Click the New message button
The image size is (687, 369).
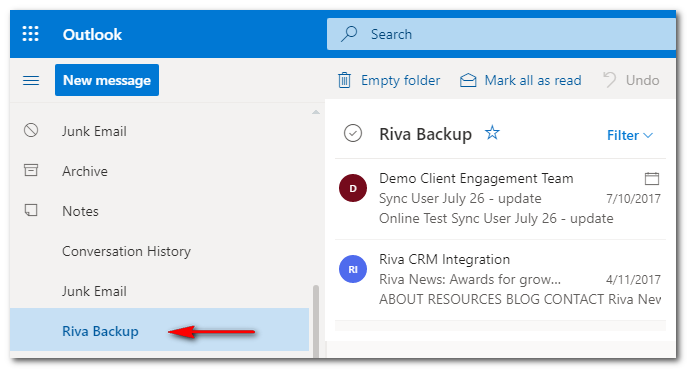point(107,80)
